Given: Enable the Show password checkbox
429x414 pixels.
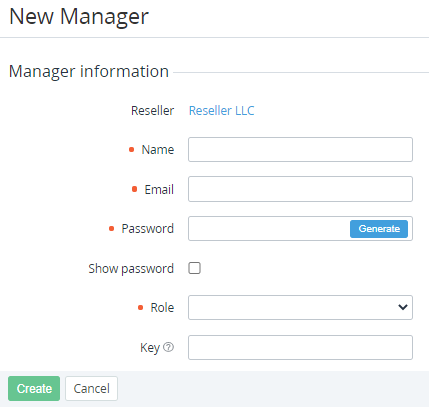Looking at the screenshot, I should point(194,268).
